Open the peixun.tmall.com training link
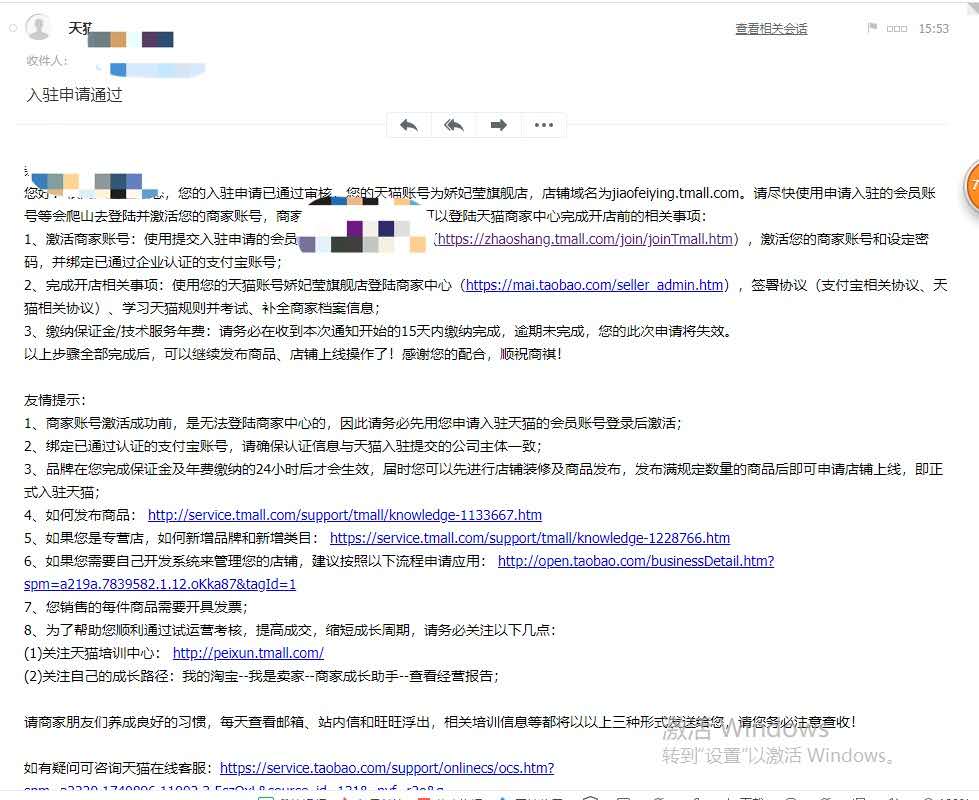 click(248, 653)
